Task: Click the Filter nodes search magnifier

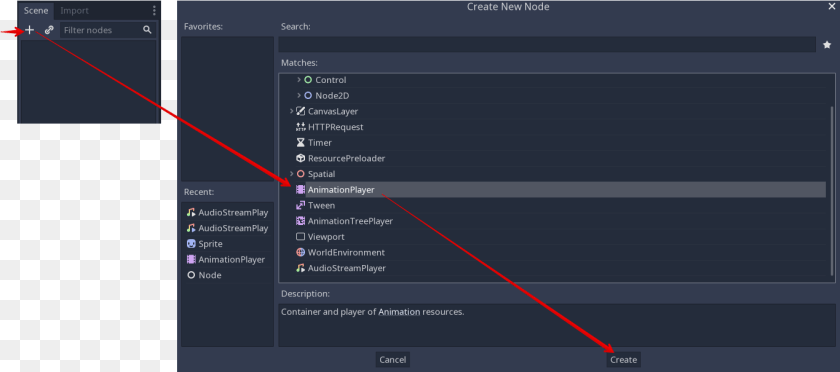Action: click(x=147, y=30)
